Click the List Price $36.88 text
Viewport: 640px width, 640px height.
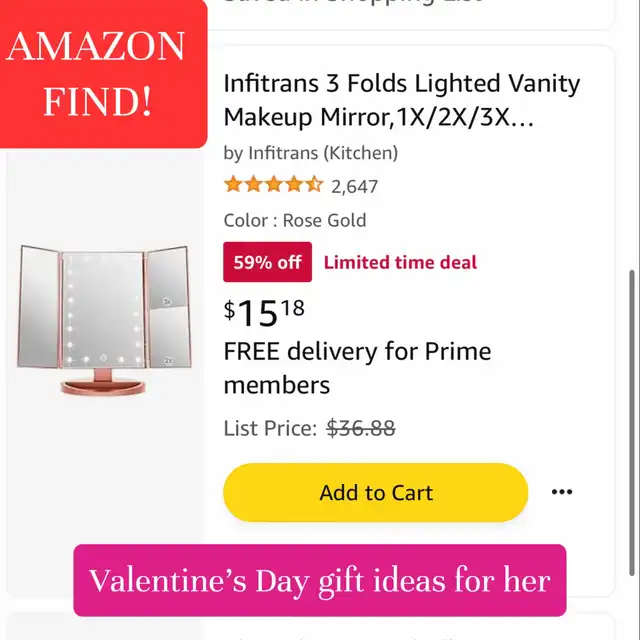309,429
